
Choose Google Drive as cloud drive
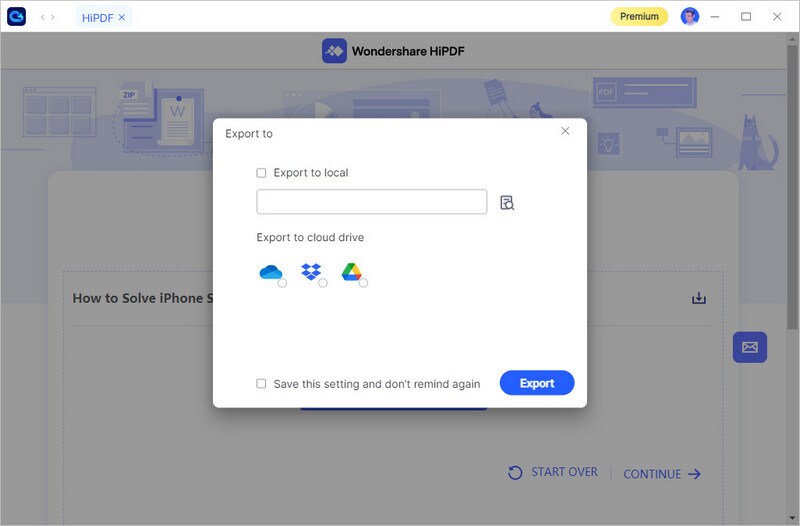pyautogui.click(x=352, y=272)
